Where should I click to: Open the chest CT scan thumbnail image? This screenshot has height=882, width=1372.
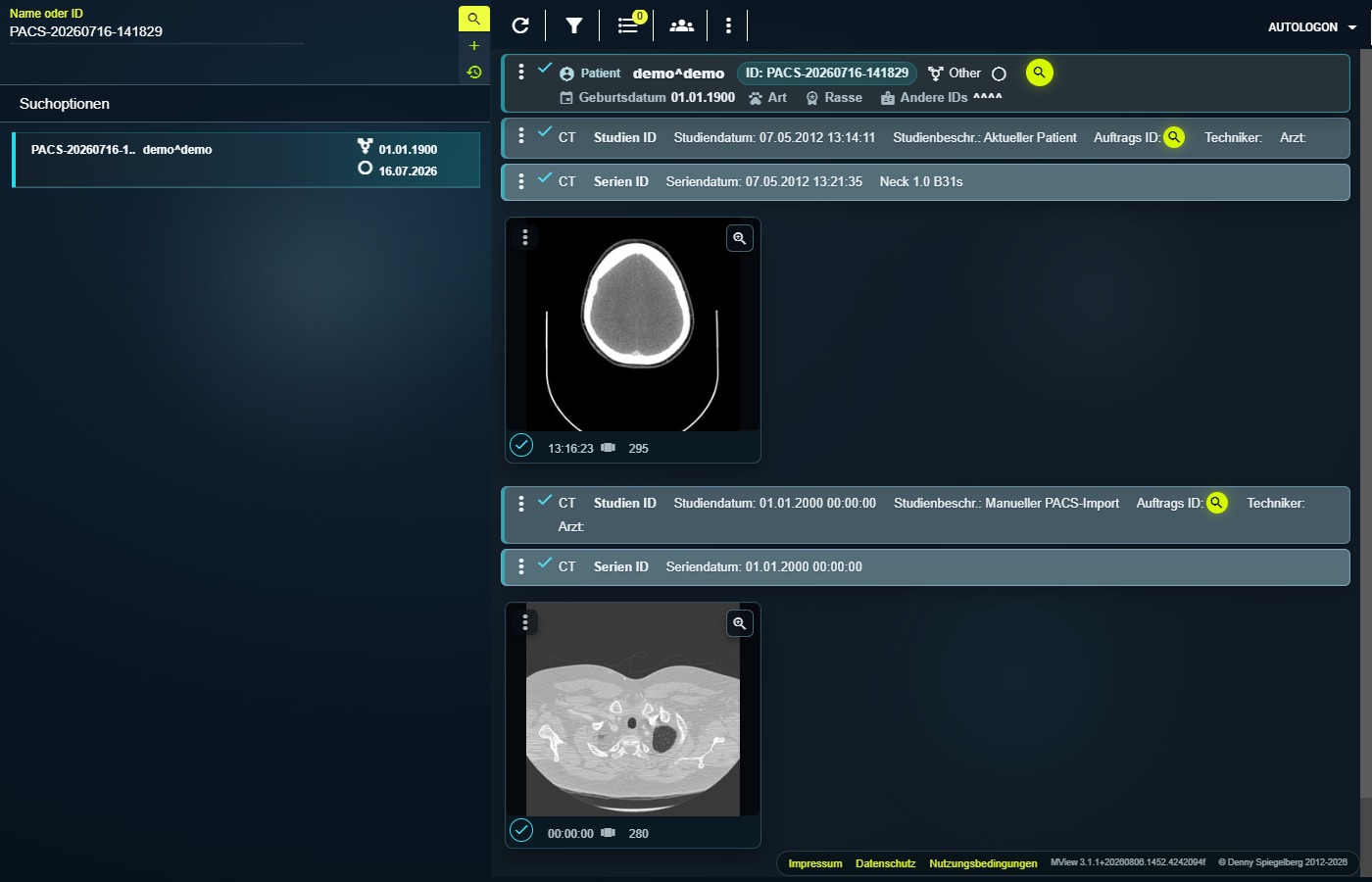pos(633,710)
